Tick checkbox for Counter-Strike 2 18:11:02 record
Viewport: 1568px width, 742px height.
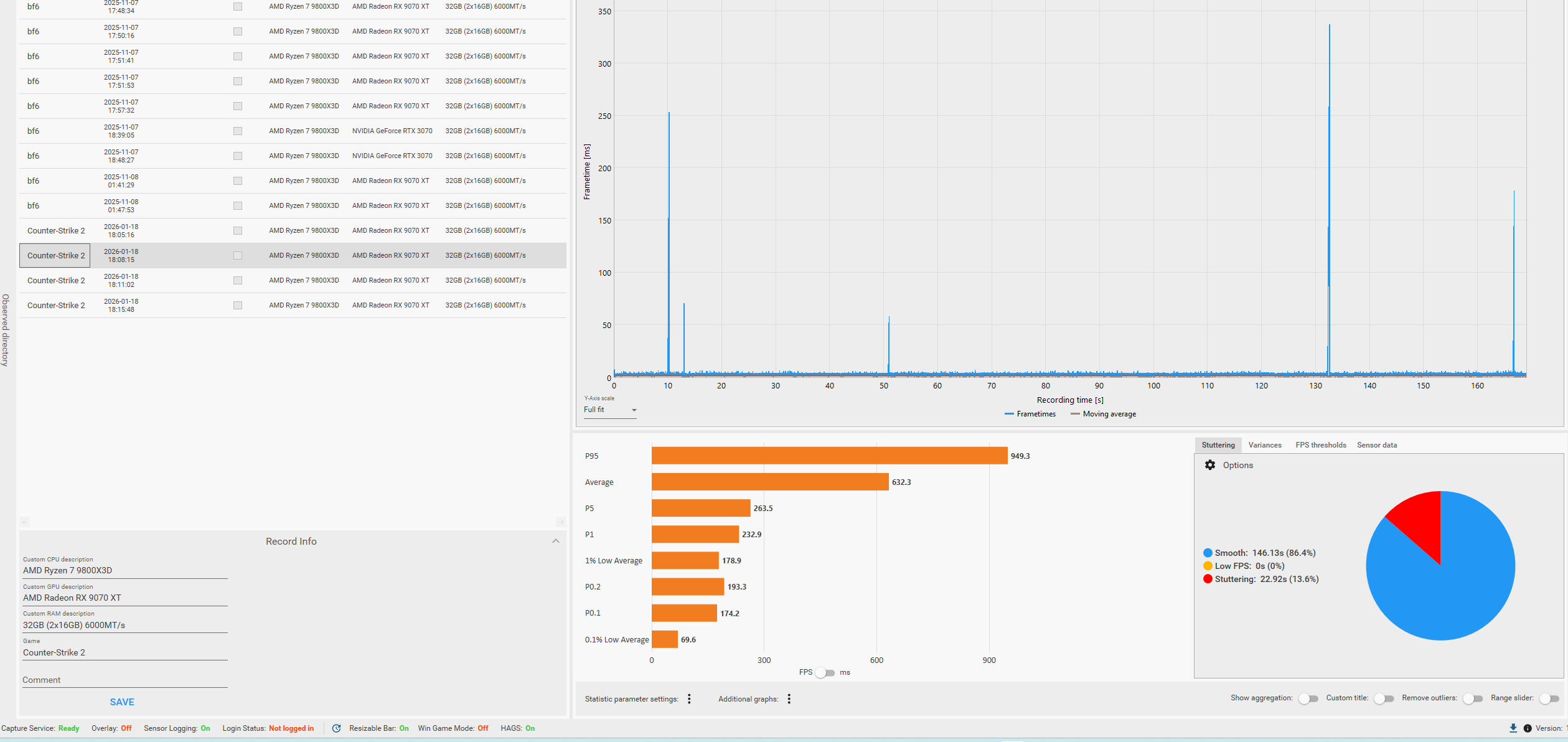click(238, 280)
